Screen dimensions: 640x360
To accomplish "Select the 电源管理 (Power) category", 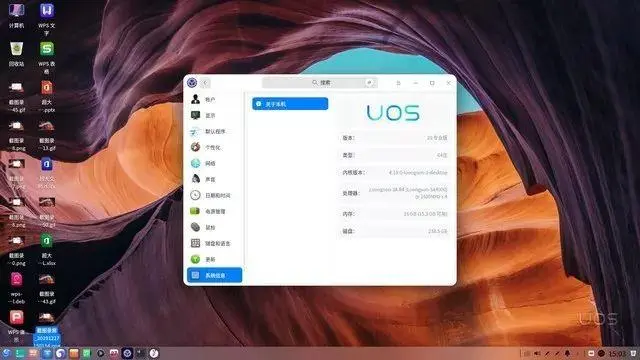I will 214,211.
